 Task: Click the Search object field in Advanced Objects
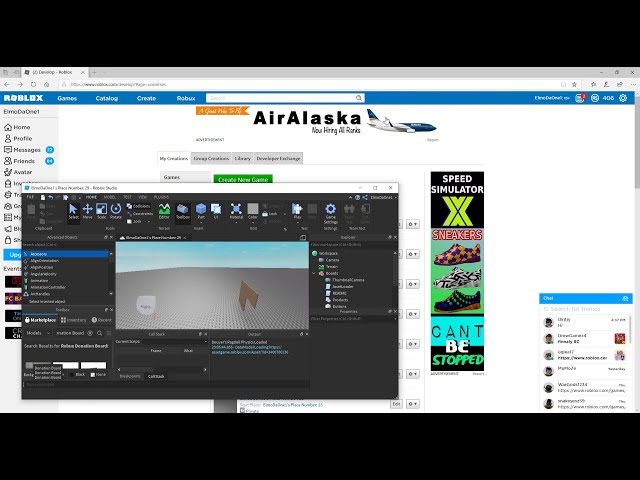67,244
